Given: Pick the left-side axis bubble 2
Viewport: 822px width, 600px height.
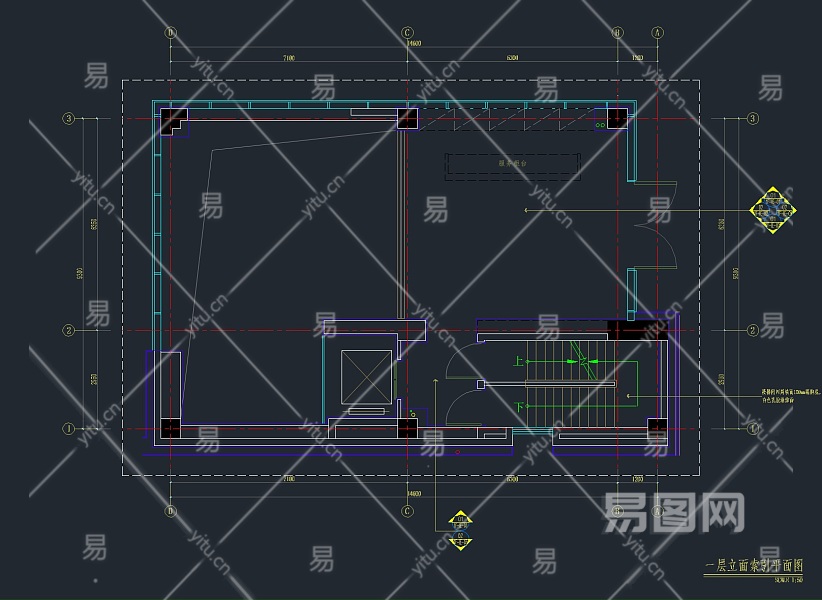Looking at the screenshot, I should 69,330.
